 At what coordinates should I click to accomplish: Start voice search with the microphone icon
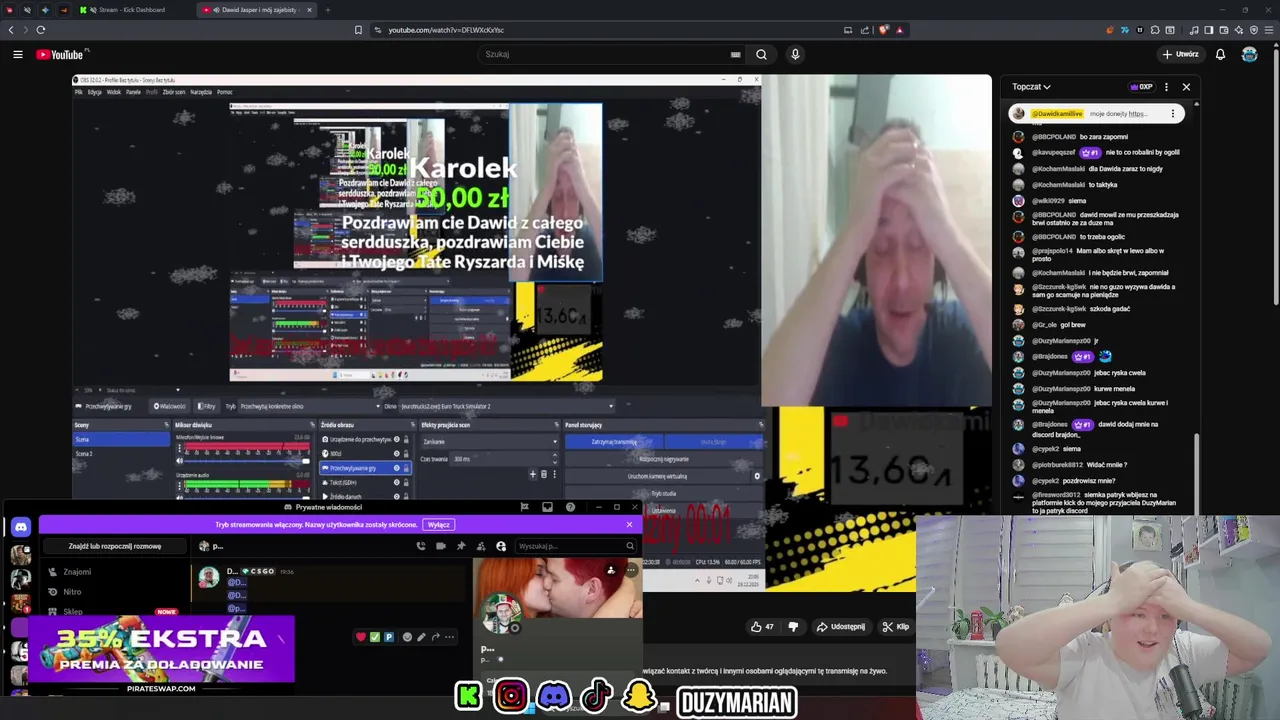(795, 54)
